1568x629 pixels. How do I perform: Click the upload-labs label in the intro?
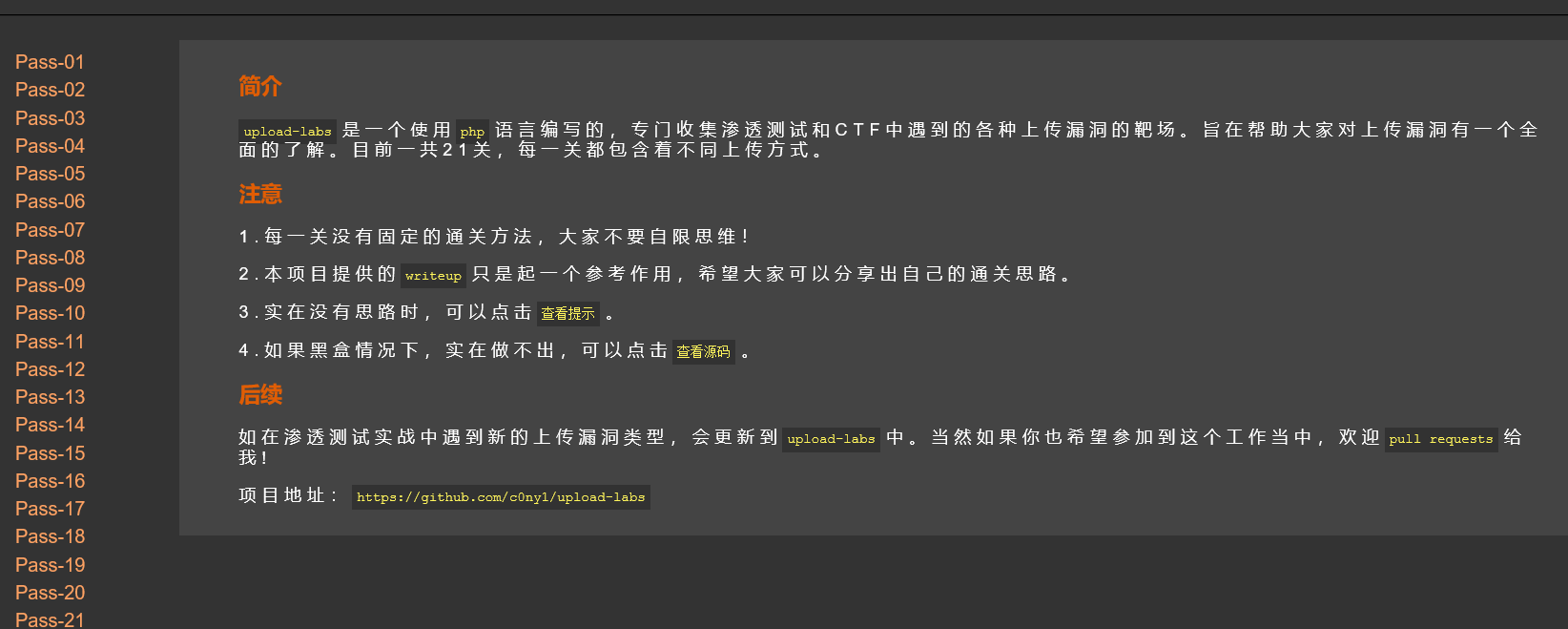pos(287,132)
